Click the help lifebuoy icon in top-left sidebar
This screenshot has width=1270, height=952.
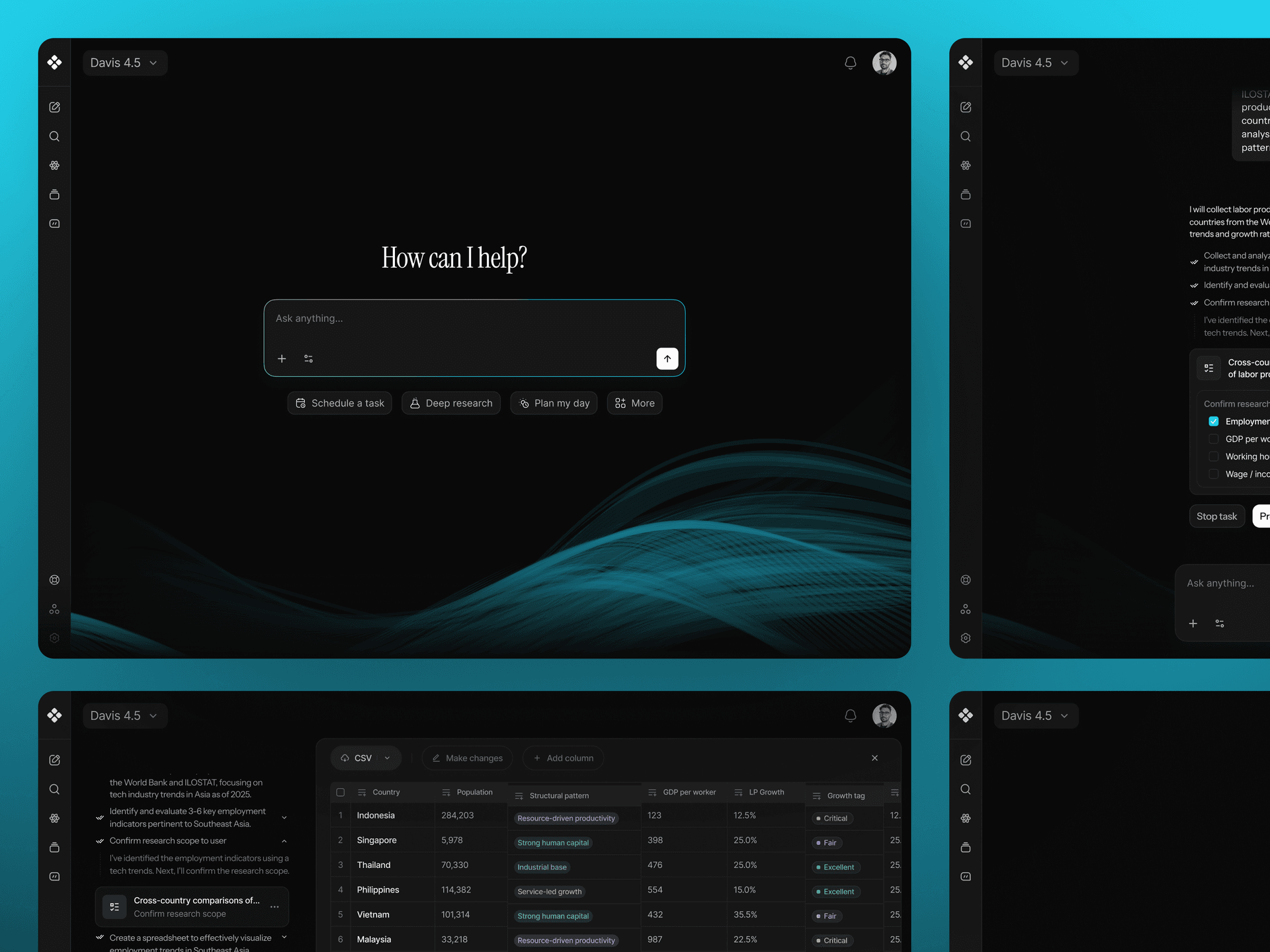(x=54, y=580)
